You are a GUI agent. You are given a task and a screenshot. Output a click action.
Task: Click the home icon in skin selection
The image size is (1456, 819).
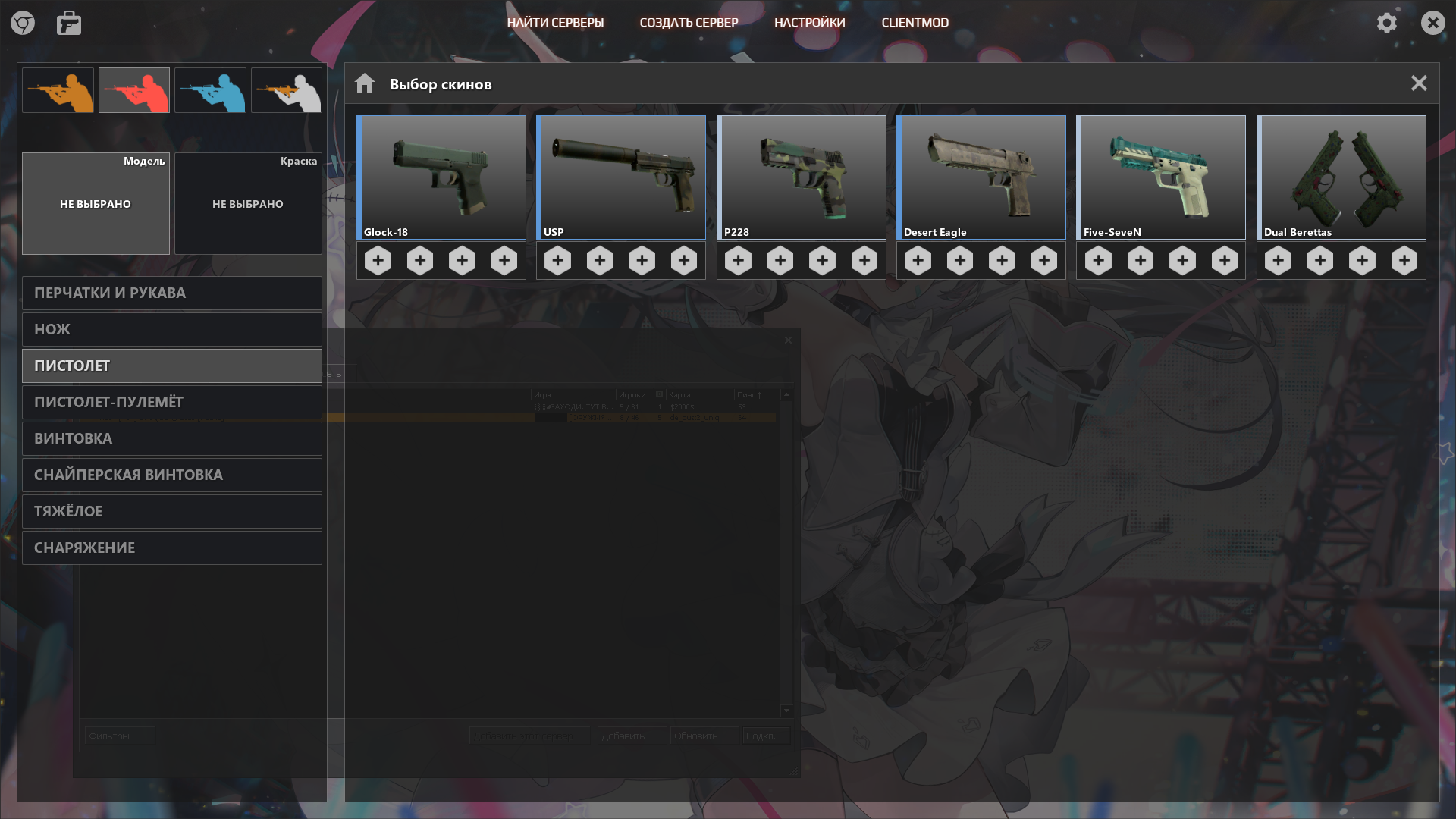pyautogui.click(x=365, y=83)
